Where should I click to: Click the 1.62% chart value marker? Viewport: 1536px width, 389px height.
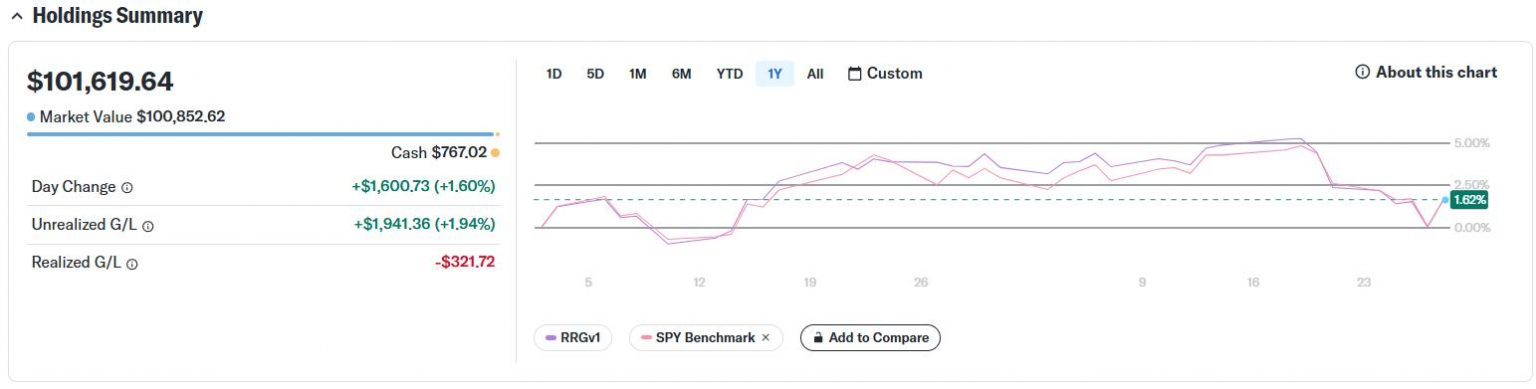pyautogui.click(x=1469, y=200)
